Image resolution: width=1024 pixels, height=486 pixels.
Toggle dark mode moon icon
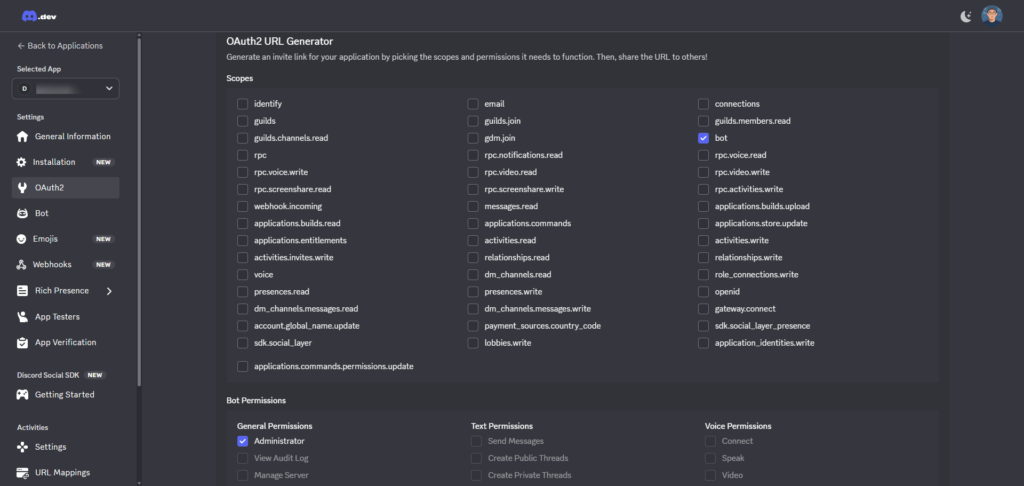click(x=965, y=16)
